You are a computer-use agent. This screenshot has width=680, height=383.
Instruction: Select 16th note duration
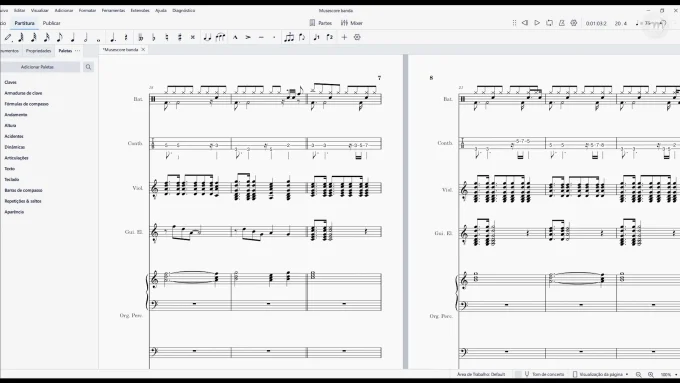46,37
